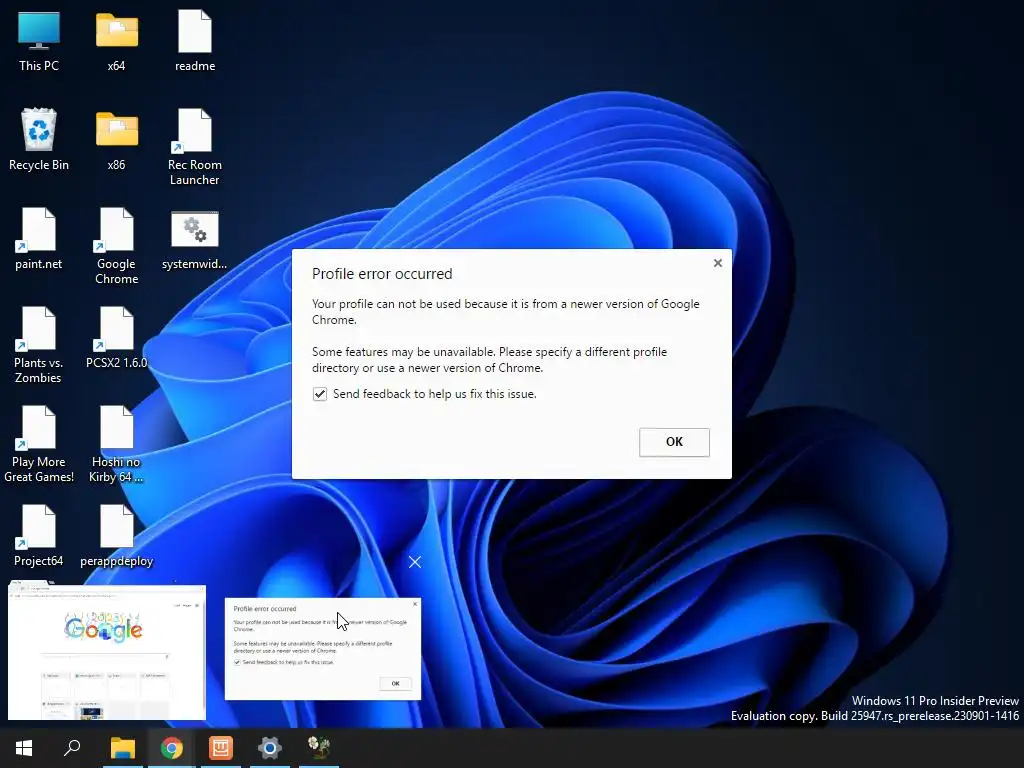
Task: Switch to the Google page preview thumbnail
Action: coord(107,651)
